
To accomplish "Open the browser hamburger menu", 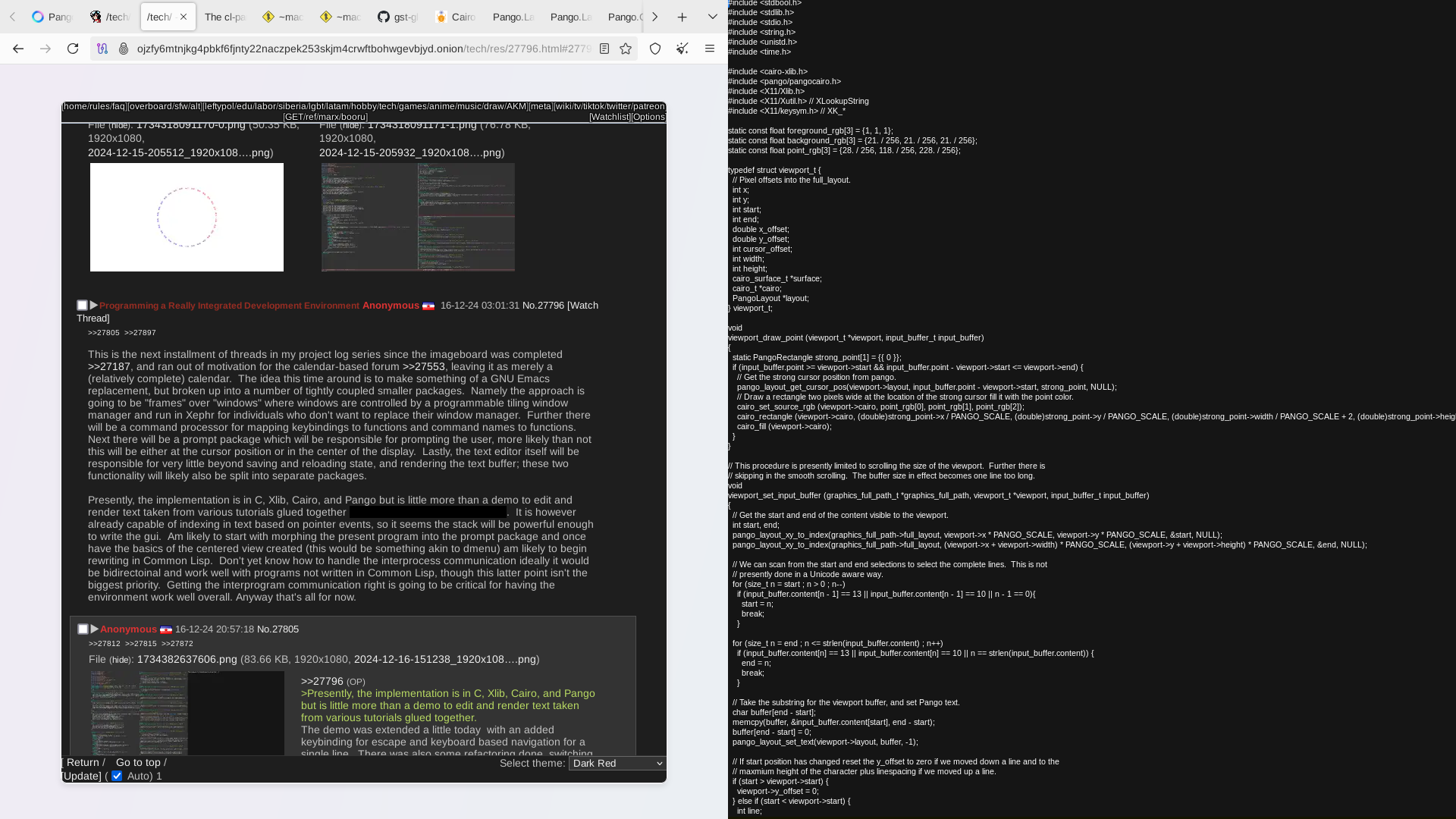I will 710,49.
